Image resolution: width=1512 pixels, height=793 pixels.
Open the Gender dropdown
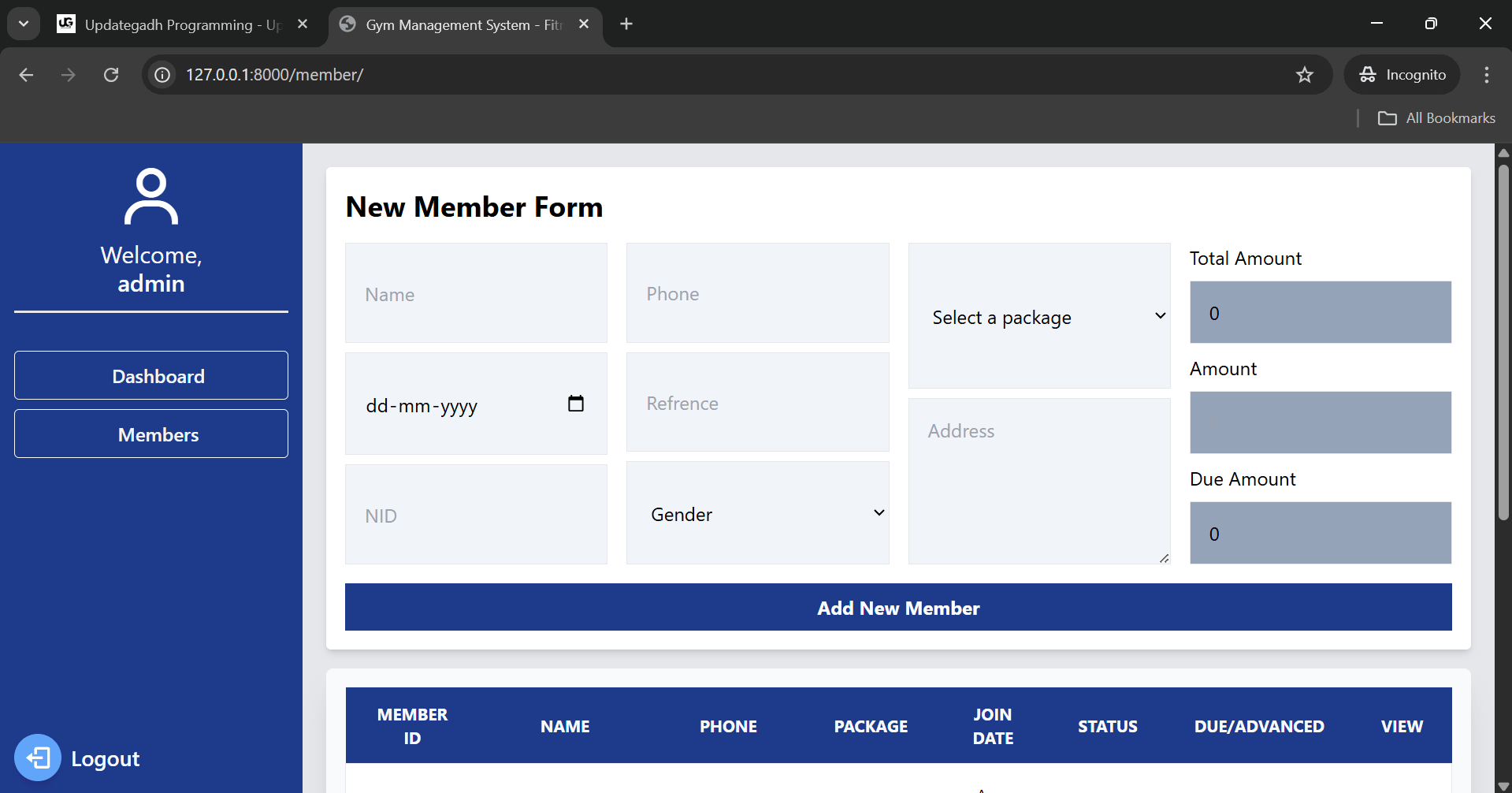click(x=757, y=513)
